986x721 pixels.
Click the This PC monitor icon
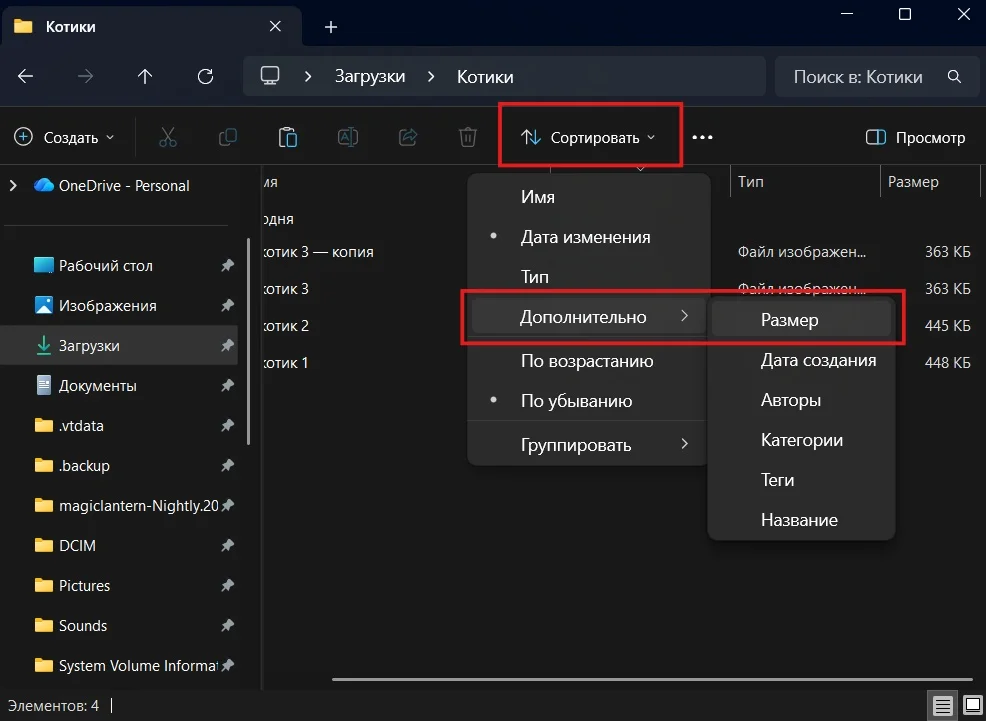[270, 76]
